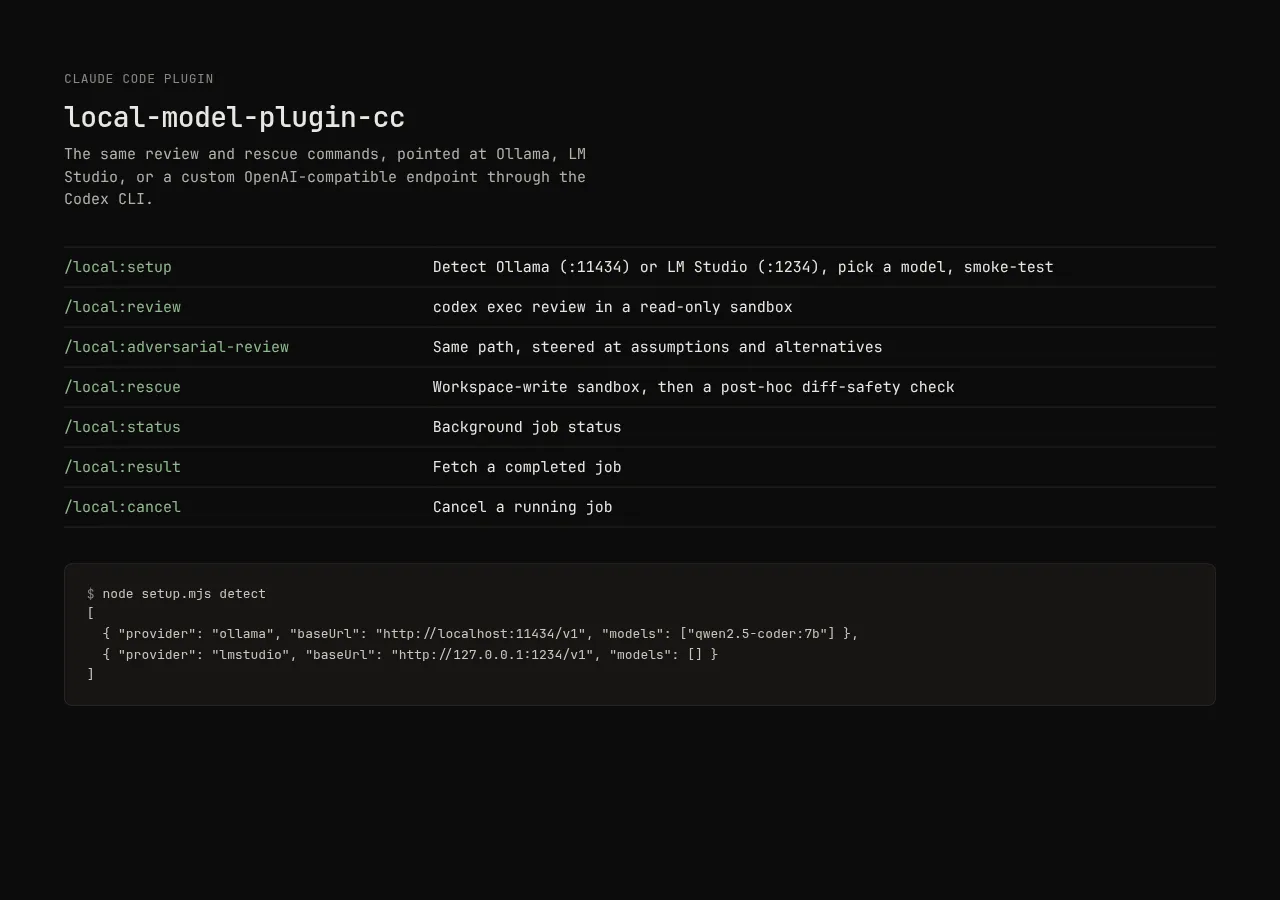1280x900 pixels.
Task: Click the /local:status command
Action: pos(123,427)
